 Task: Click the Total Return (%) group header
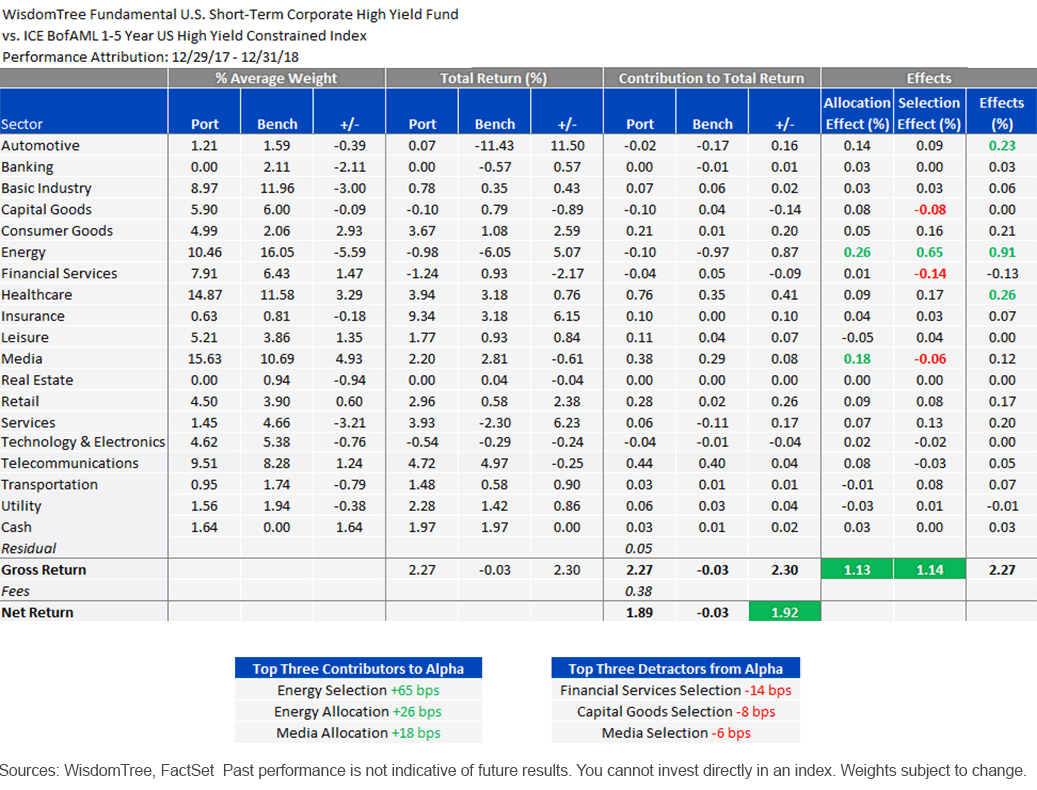click(x=493, y=78)
